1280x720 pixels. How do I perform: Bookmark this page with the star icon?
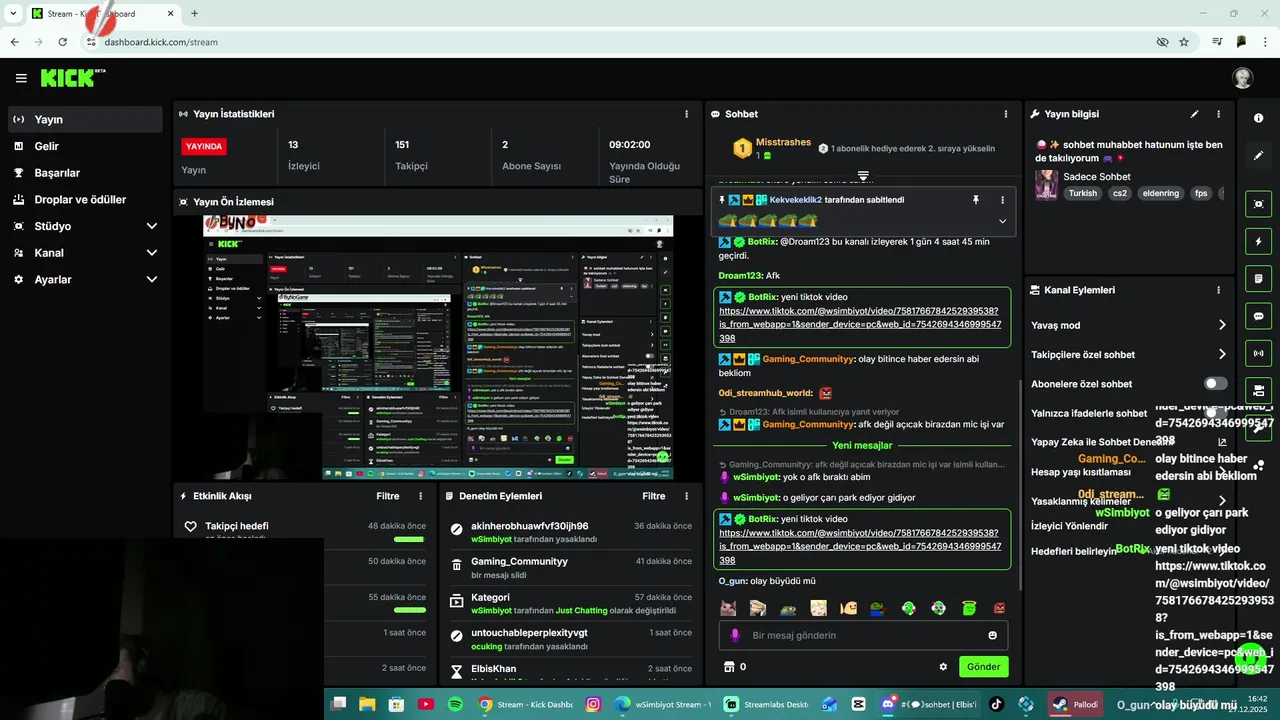tap(1184, 42)
